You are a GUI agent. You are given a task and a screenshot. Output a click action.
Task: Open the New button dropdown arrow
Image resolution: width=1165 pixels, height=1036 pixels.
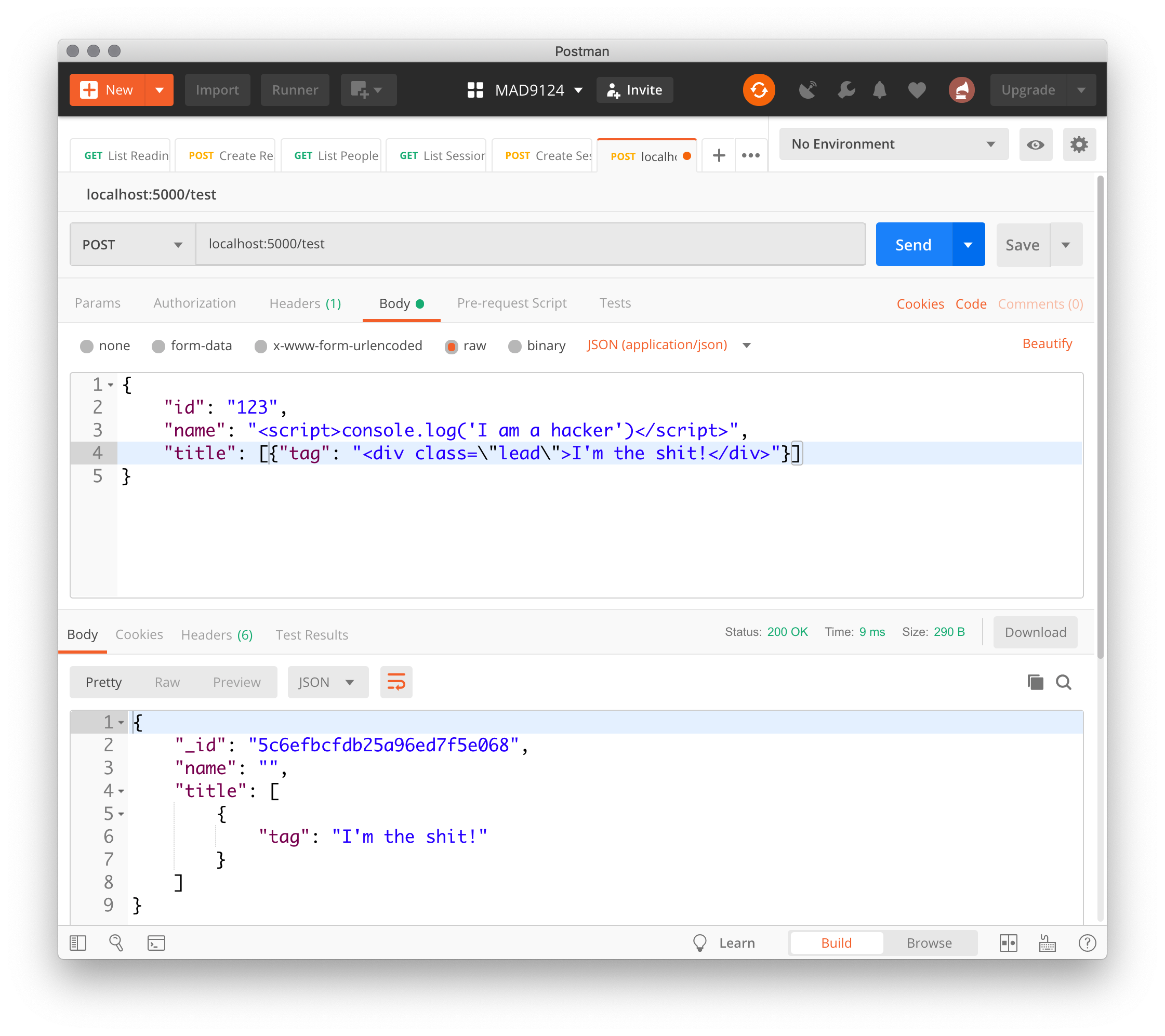[x=160, y=90]
